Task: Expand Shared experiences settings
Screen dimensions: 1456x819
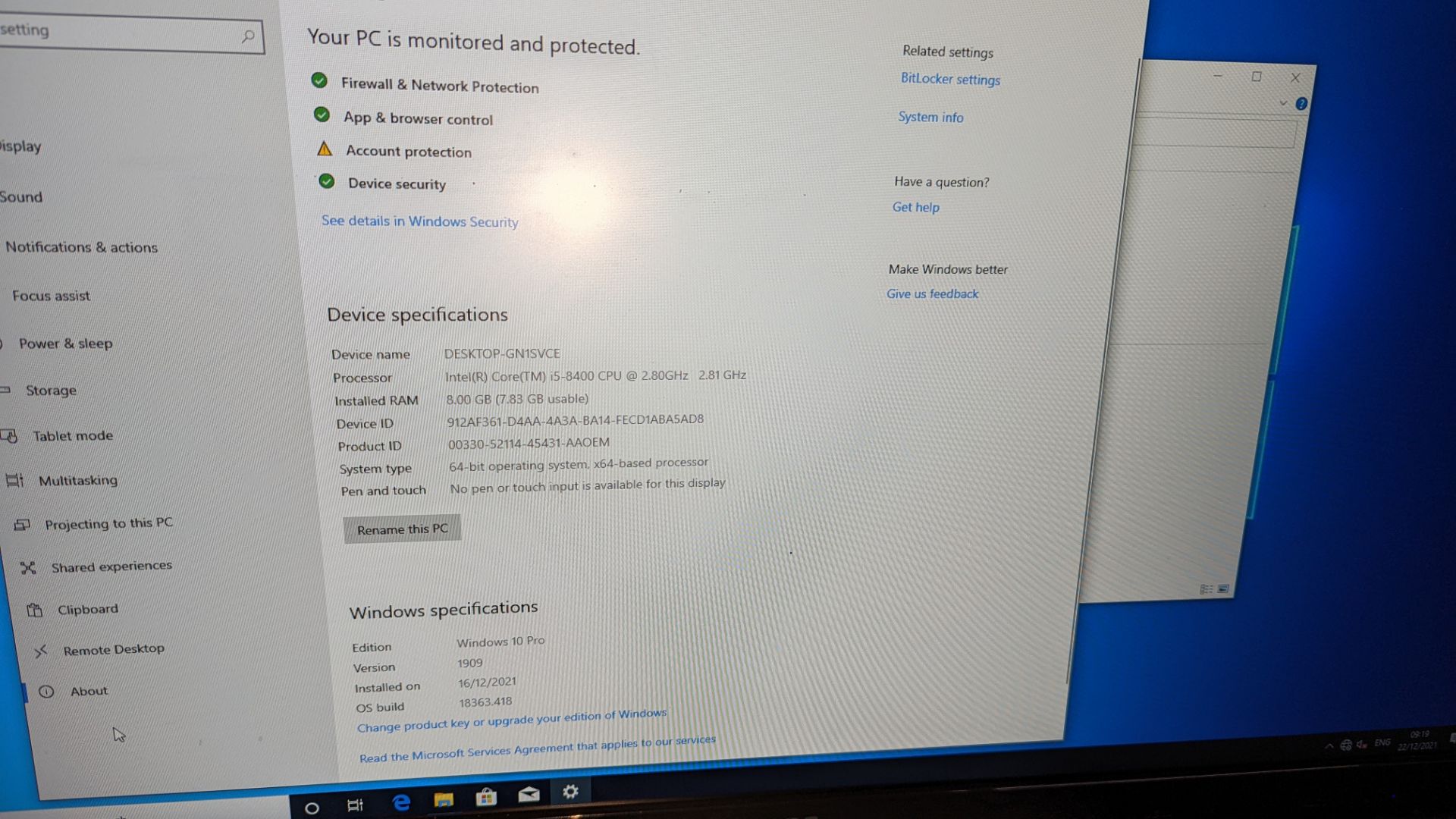Action: tap(110, 565)
